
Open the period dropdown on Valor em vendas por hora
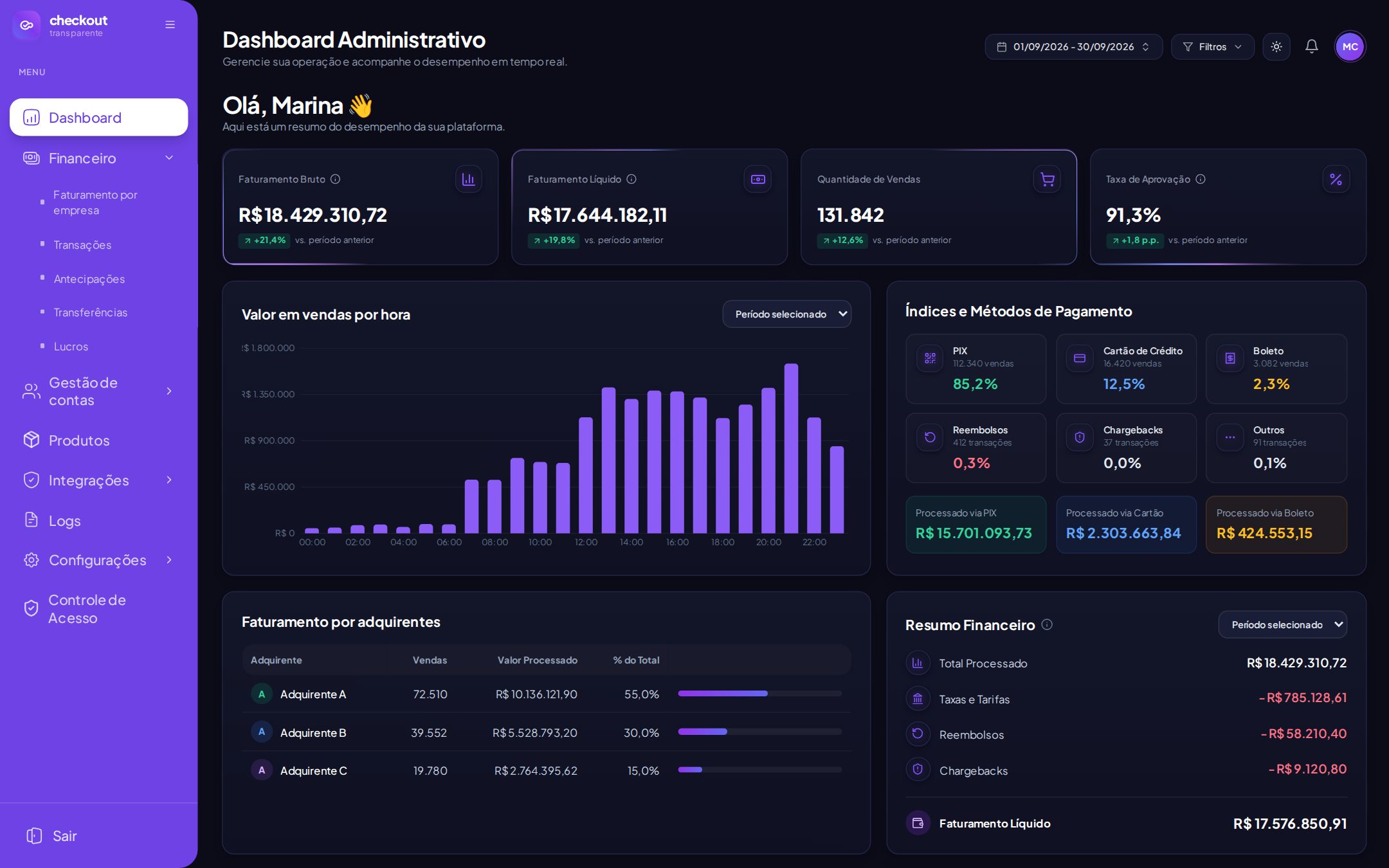click(786, 314)
